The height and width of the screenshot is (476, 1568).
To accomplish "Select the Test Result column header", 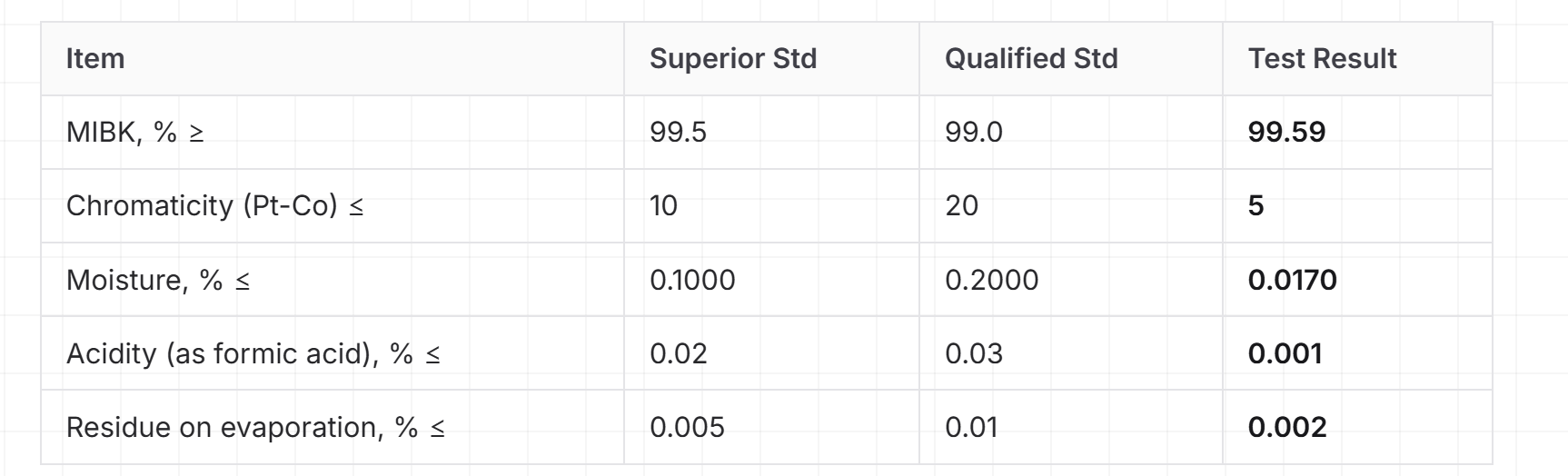I will (1357, 59).
